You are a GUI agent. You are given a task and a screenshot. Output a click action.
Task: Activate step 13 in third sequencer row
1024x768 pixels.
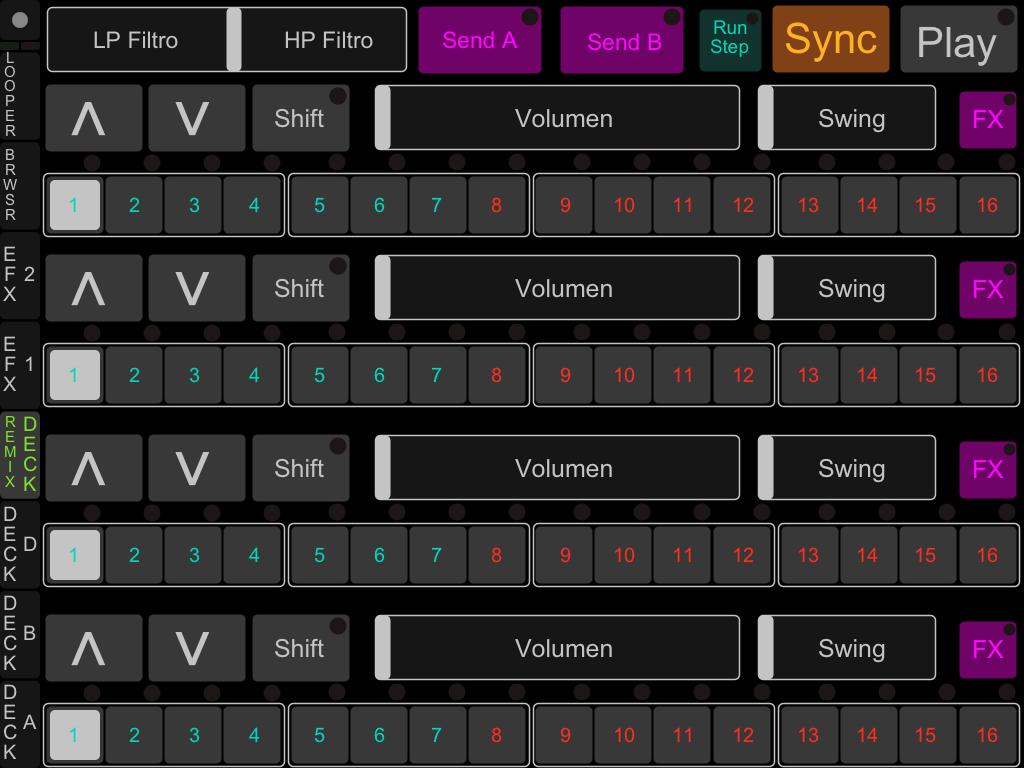coord(808,555)
